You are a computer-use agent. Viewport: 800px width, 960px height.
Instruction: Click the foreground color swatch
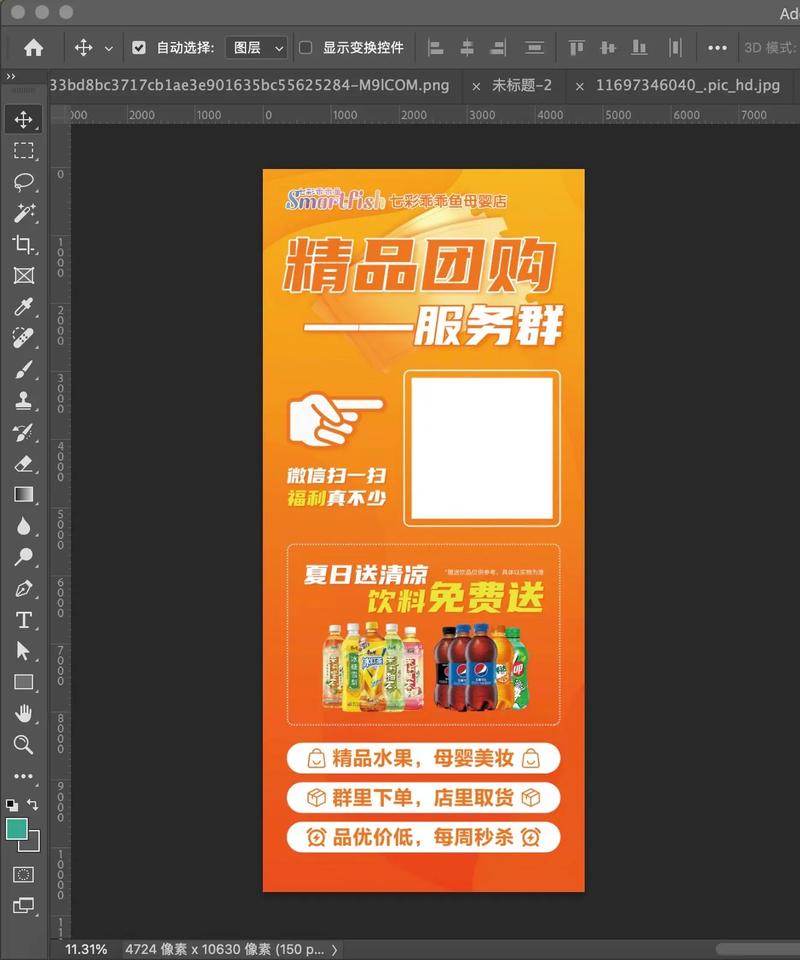tap(16, 830)
